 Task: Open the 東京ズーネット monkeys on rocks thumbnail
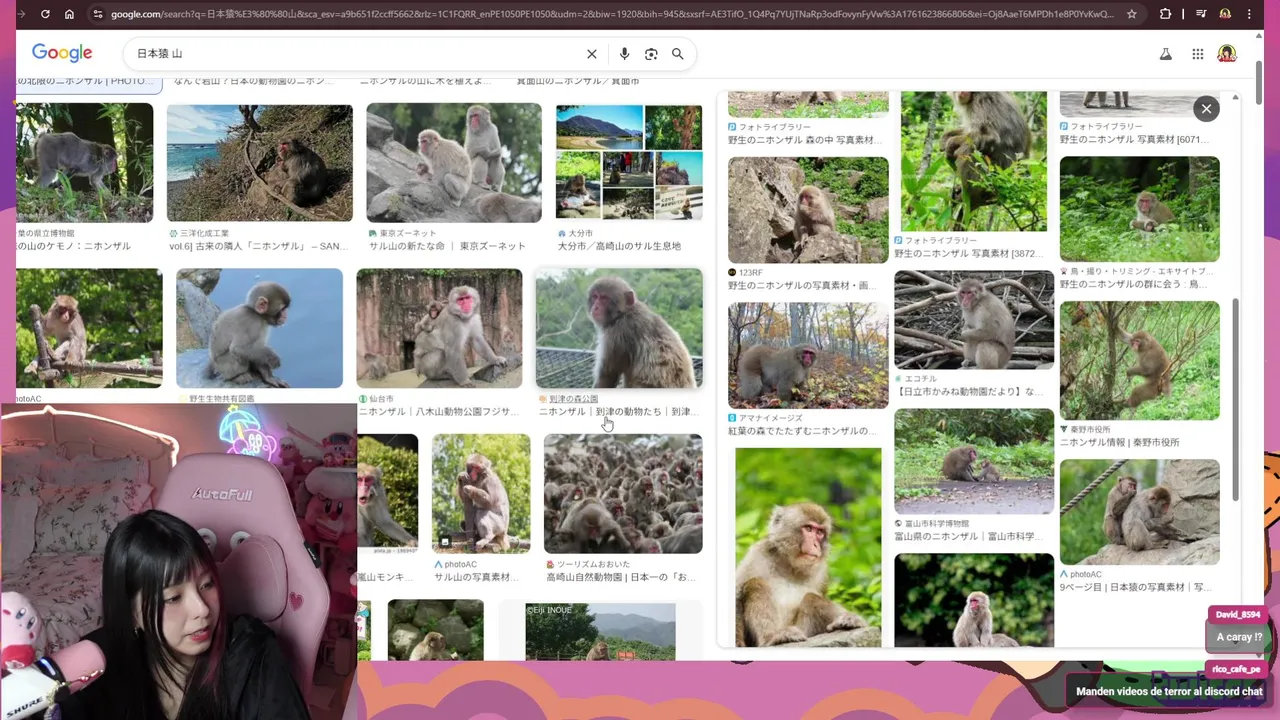(x=453, y=163)
